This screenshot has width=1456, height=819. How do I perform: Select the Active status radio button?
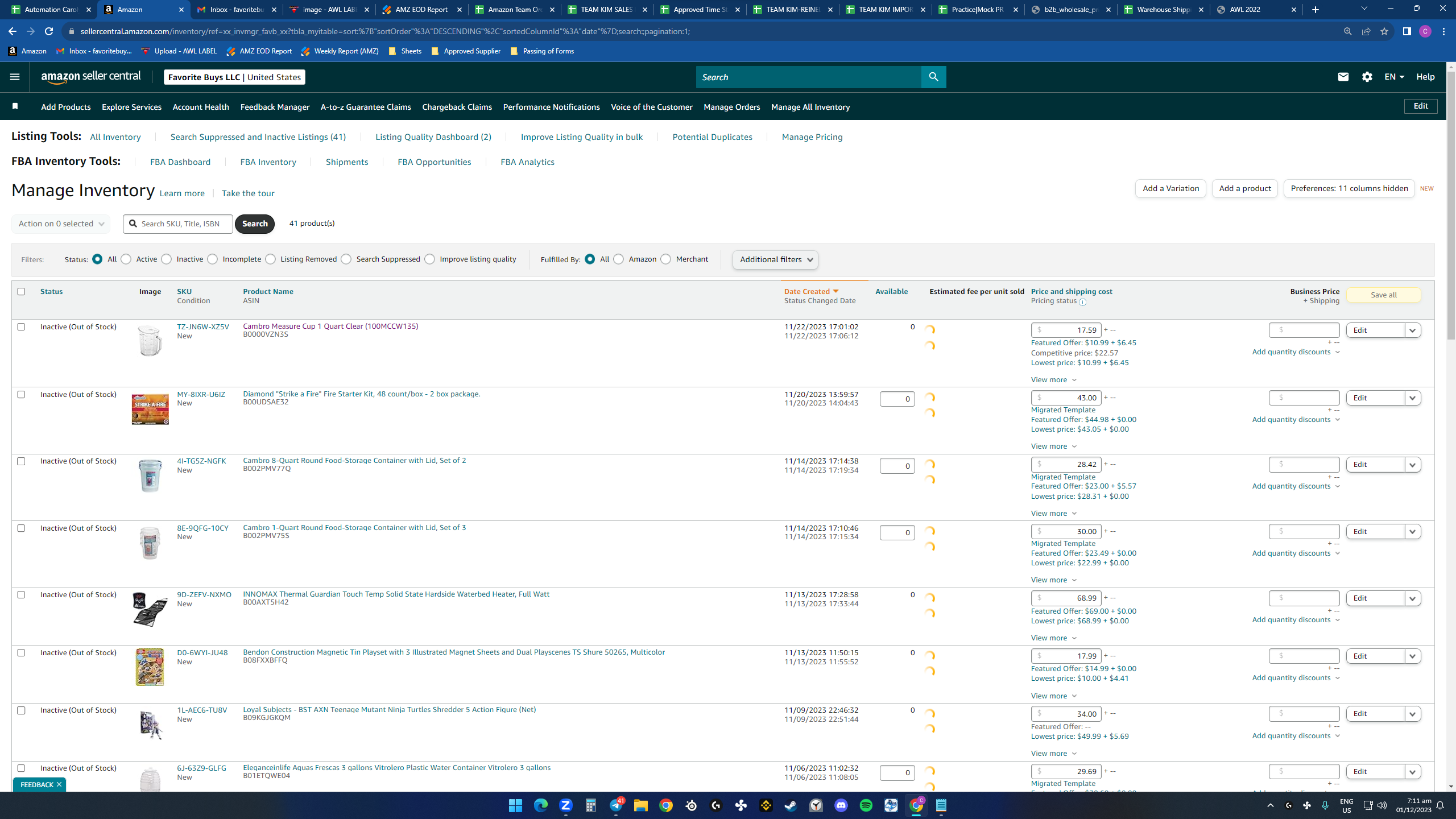click(x=126, y=259)
